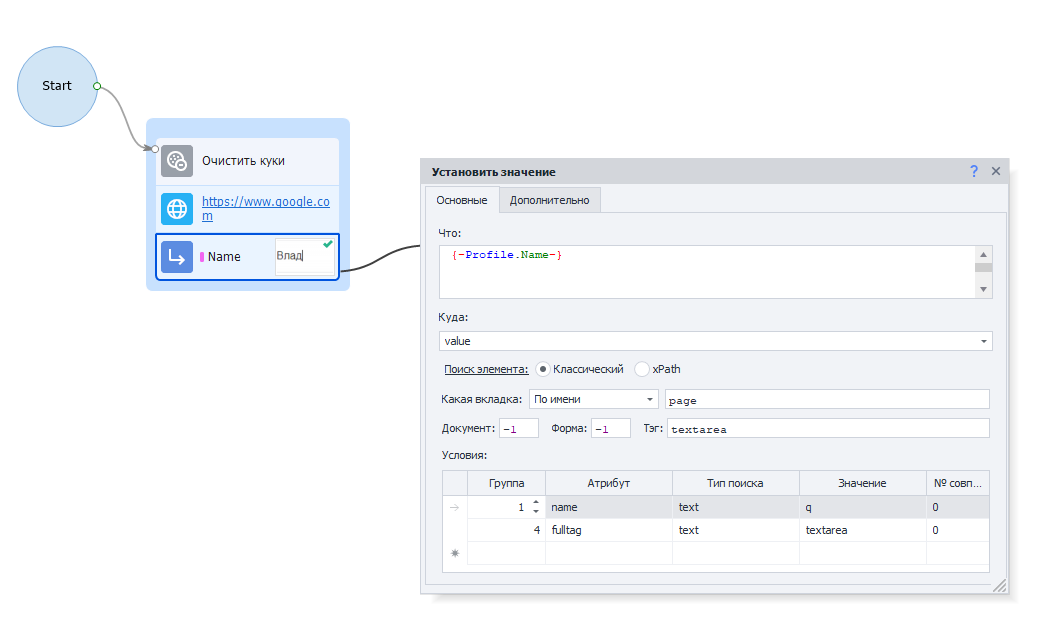Select the xPath search radio button
The width and height of the screenshot is (1042, 631).
[642, 369]
